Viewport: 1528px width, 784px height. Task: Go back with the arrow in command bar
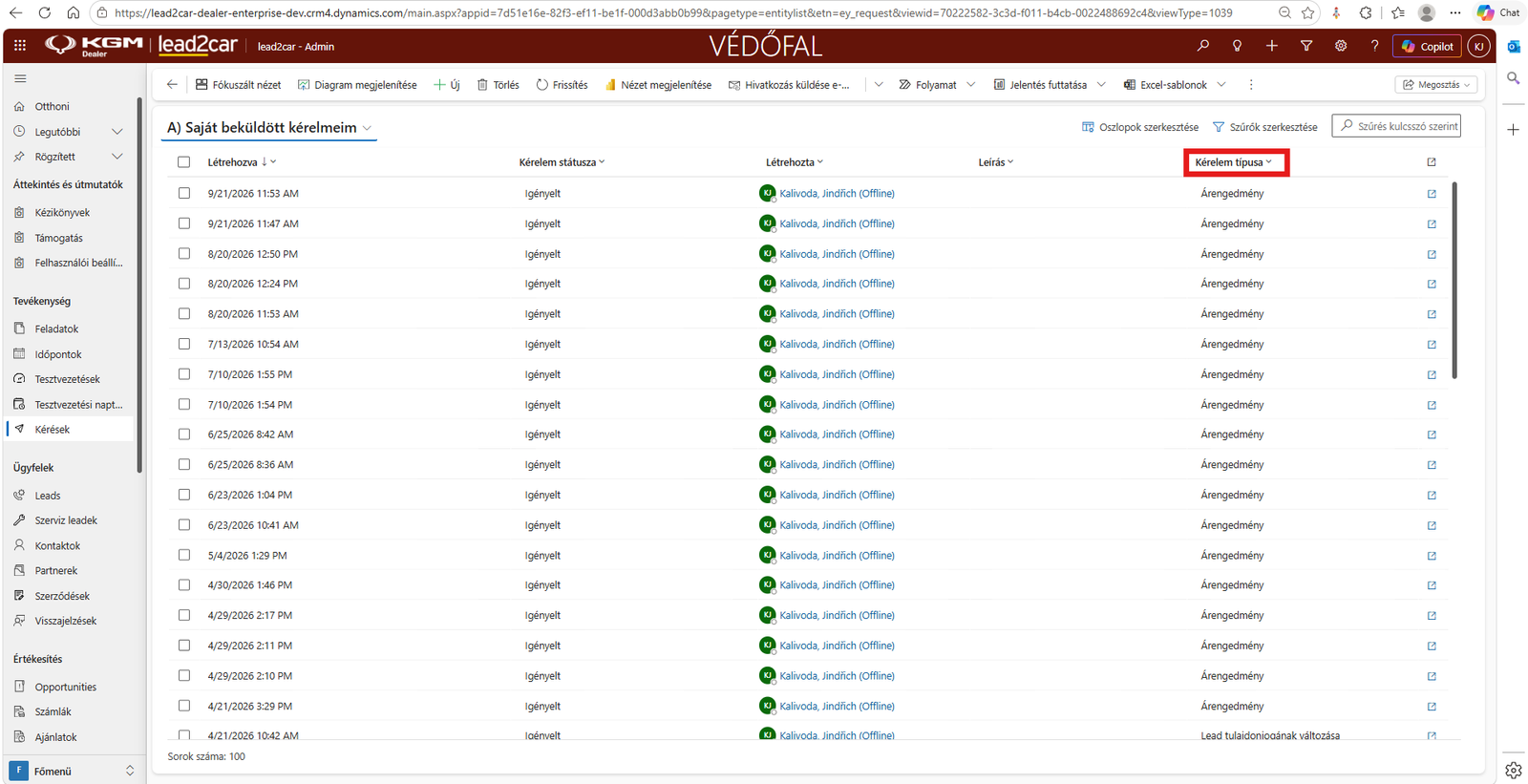click(x=172, y=84)
